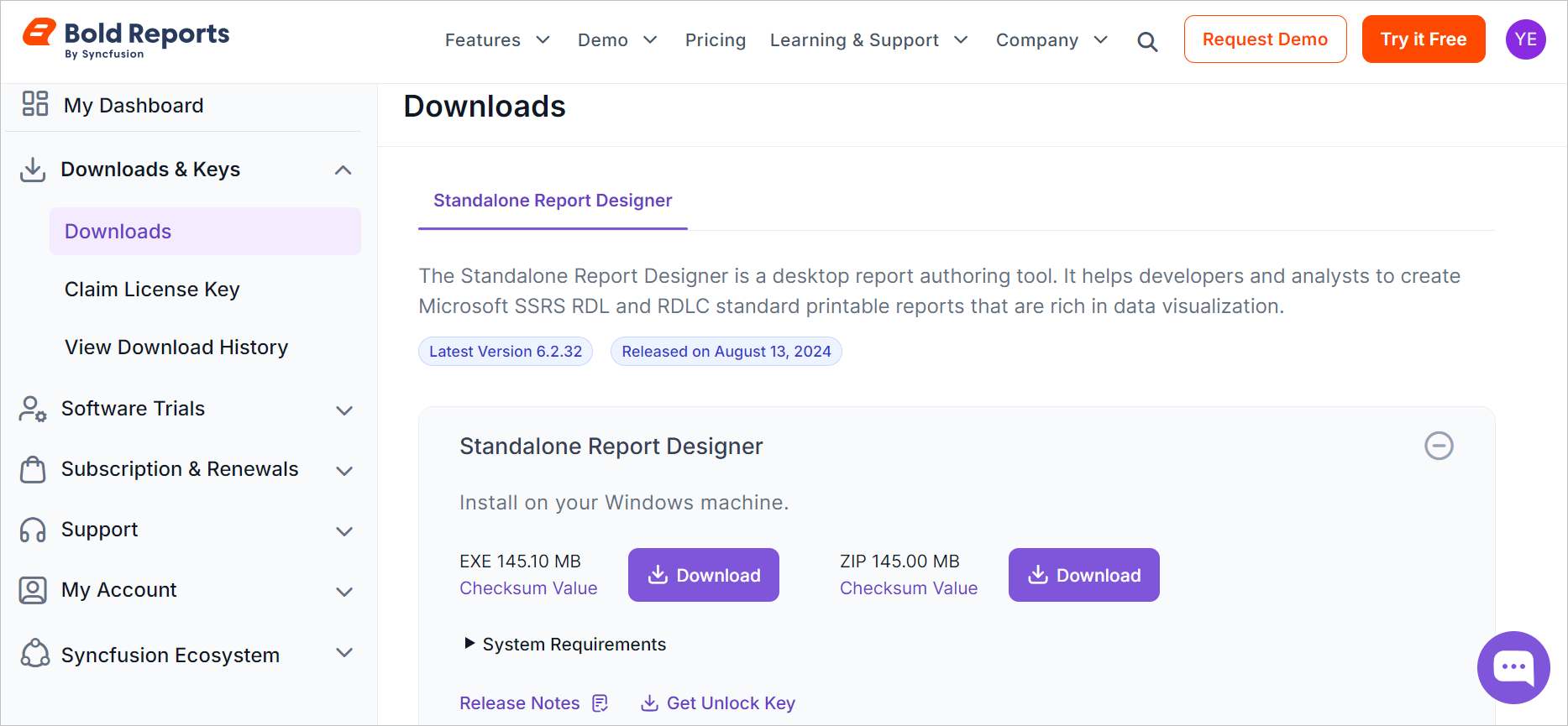The width and height of the screenshot is (1568, 726).
Task: Click the Latest Version 6.2.32 badge
Action: (x=506, y=352)
